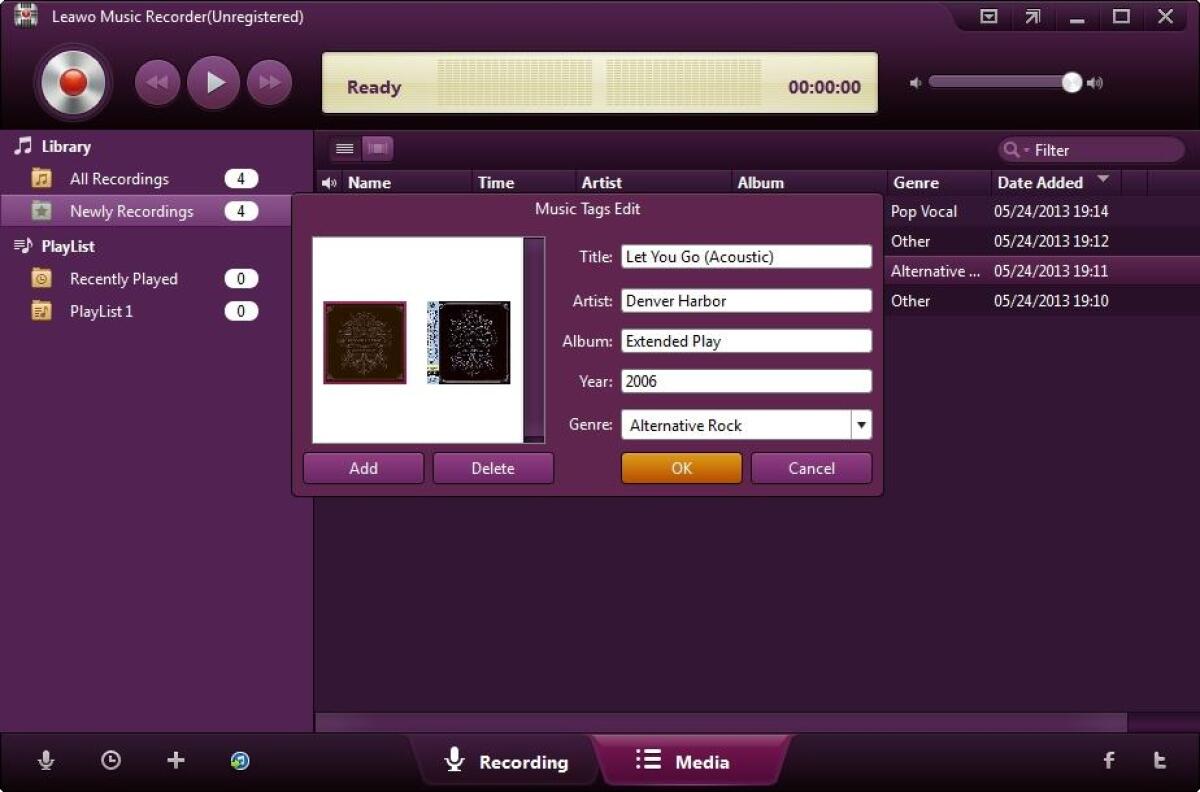Open the recording task scheduler clock icon
Viewport: 1200px width, 792px height.
coord(110,760)
